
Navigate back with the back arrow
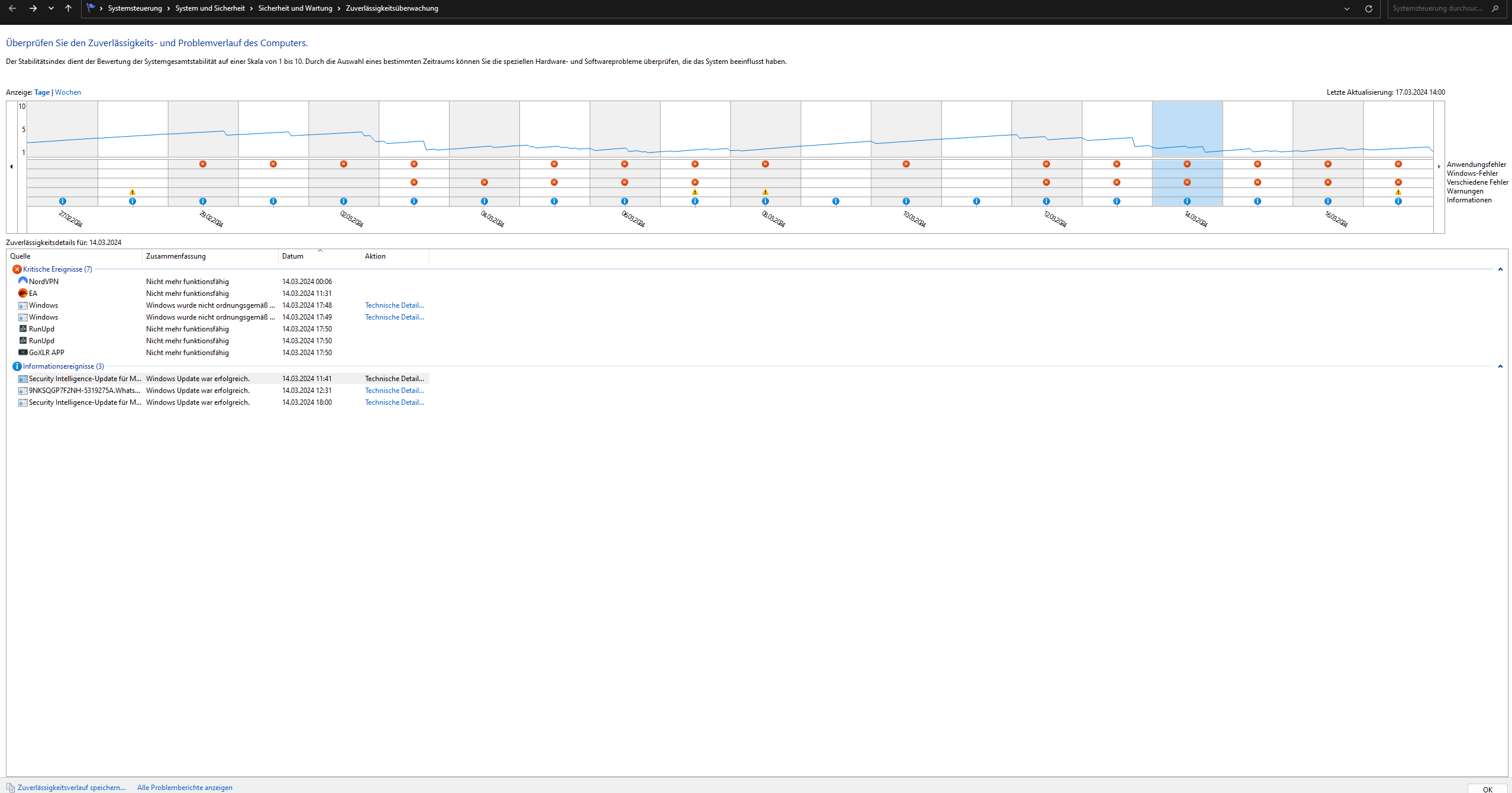pos(12,8)
